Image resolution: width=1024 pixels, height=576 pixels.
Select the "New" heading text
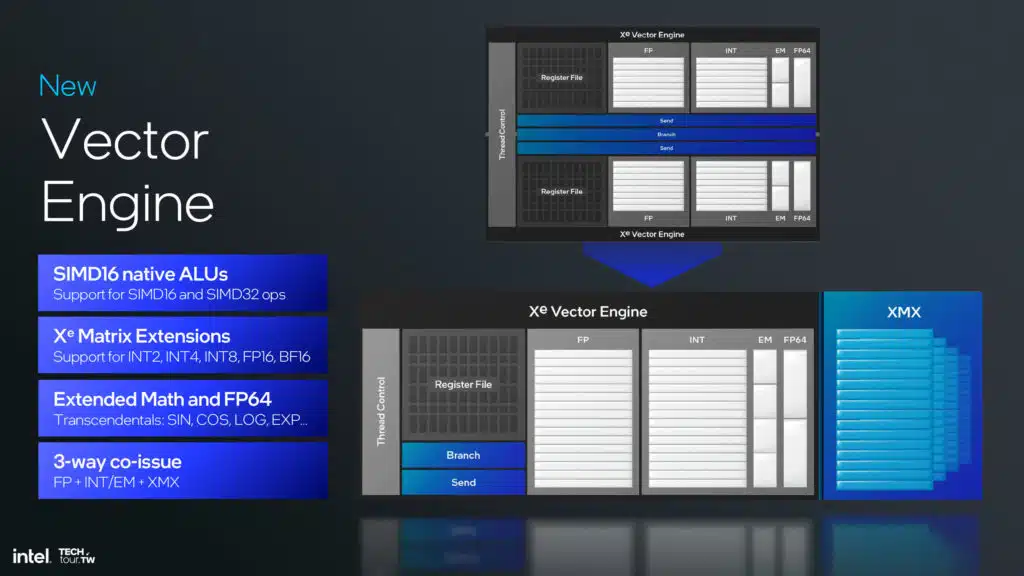(67, 86)
